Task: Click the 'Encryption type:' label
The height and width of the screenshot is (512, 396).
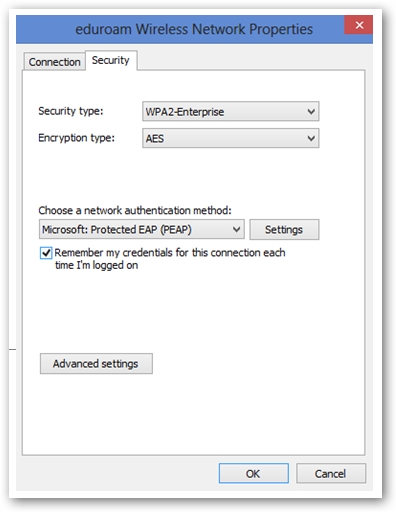Action: [76, 138]
